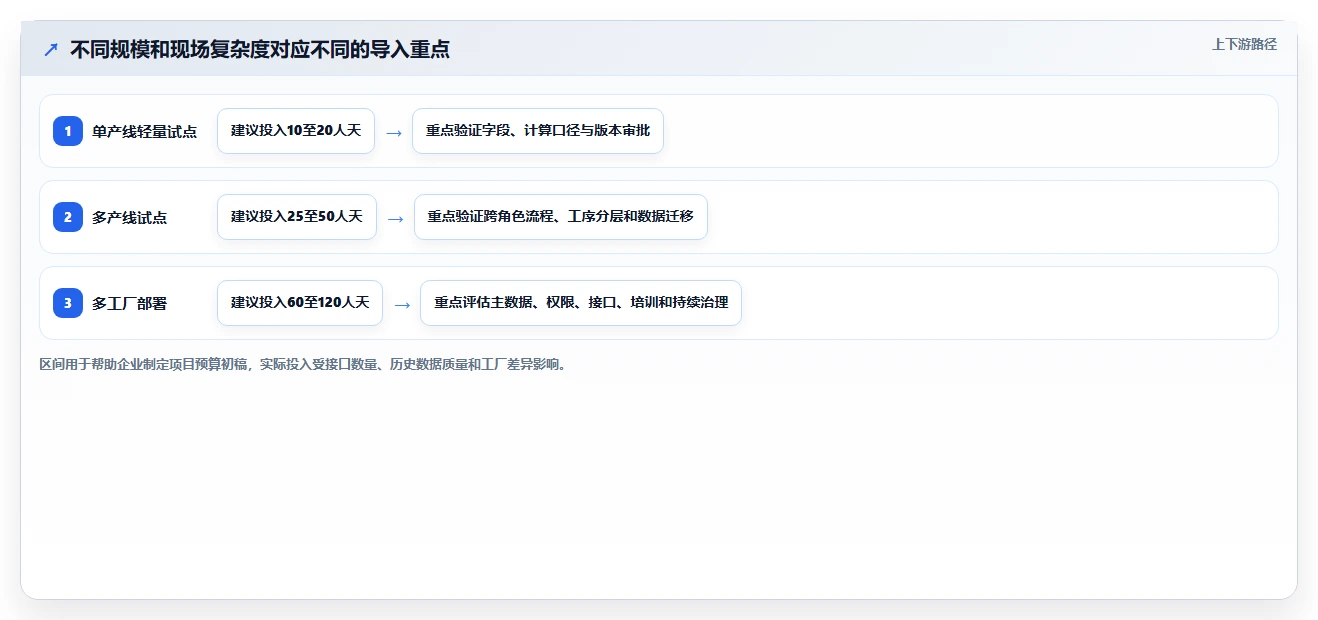
Task: Select the 单产线轻量试点 row label
Action: coord(145,131)
